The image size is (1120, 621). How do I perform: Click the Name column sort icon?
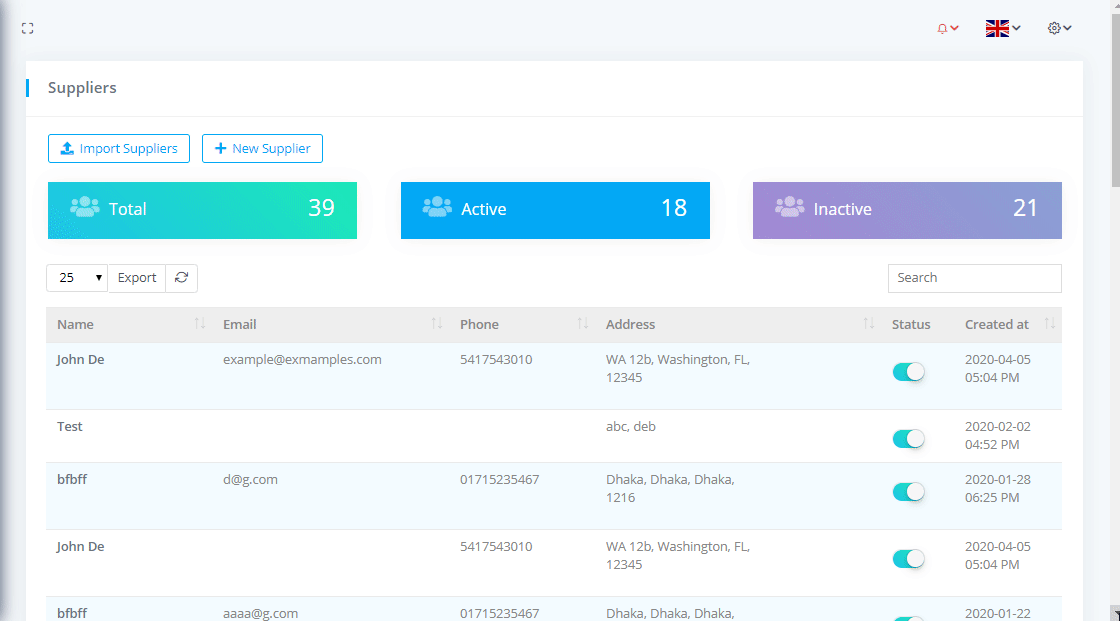199,324
